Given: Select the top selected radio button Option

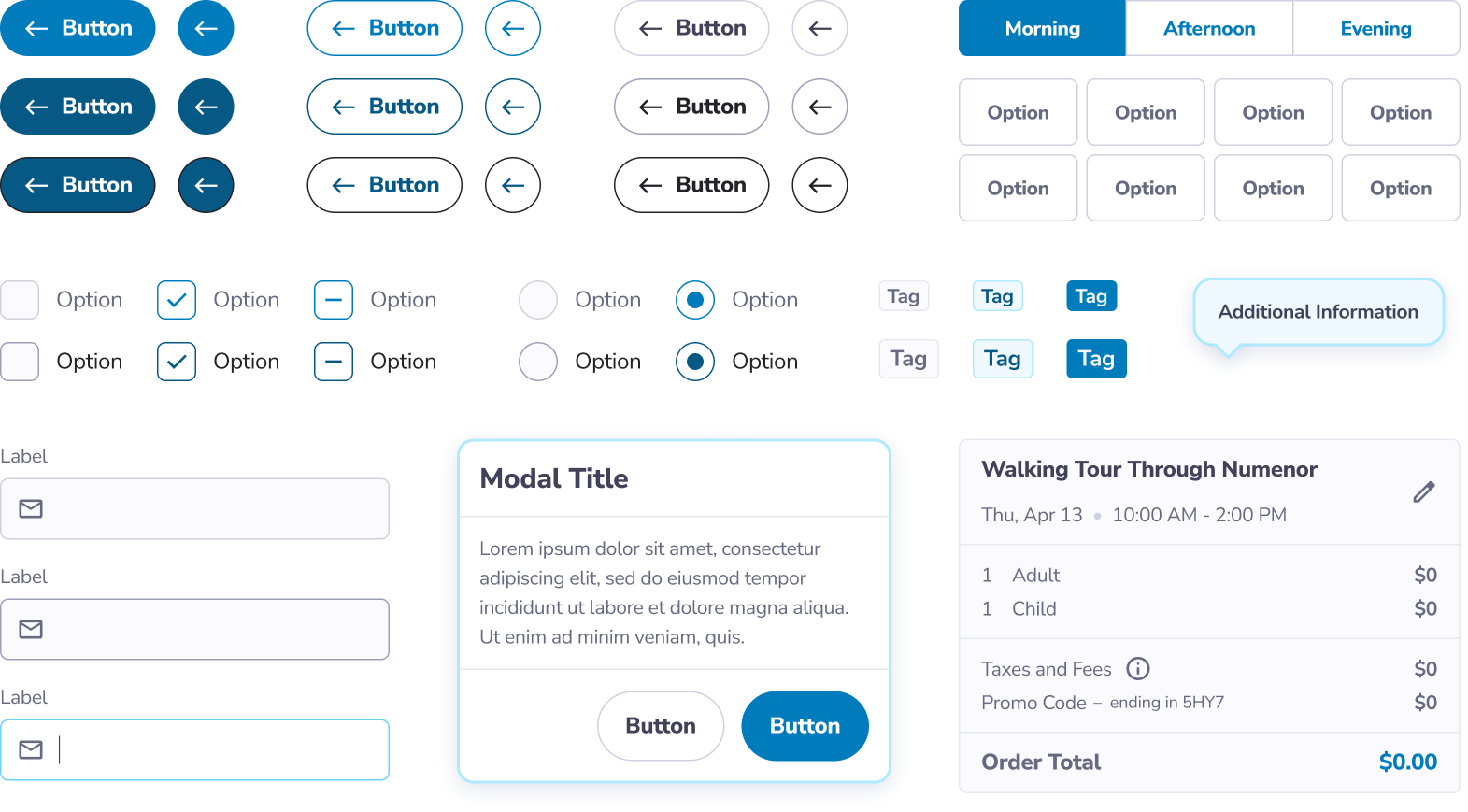Looking at the screenshot, I should [695, 300].
